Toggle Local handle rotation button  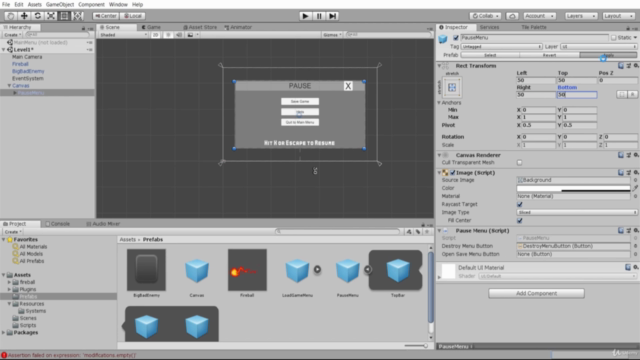(132, 16)
